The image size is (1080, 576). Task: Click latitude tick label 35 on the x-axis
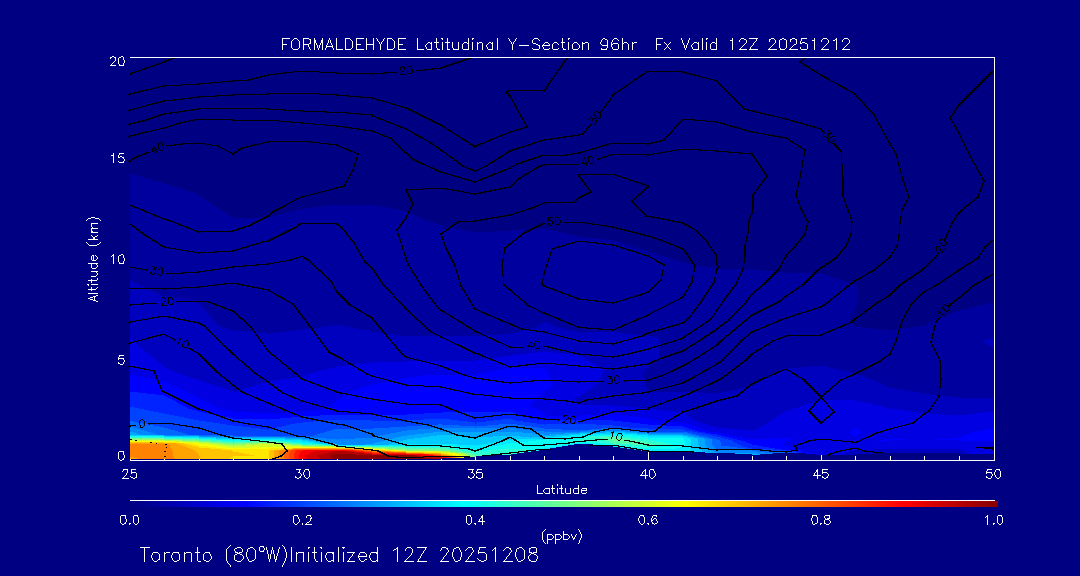[x=475, y=473]
